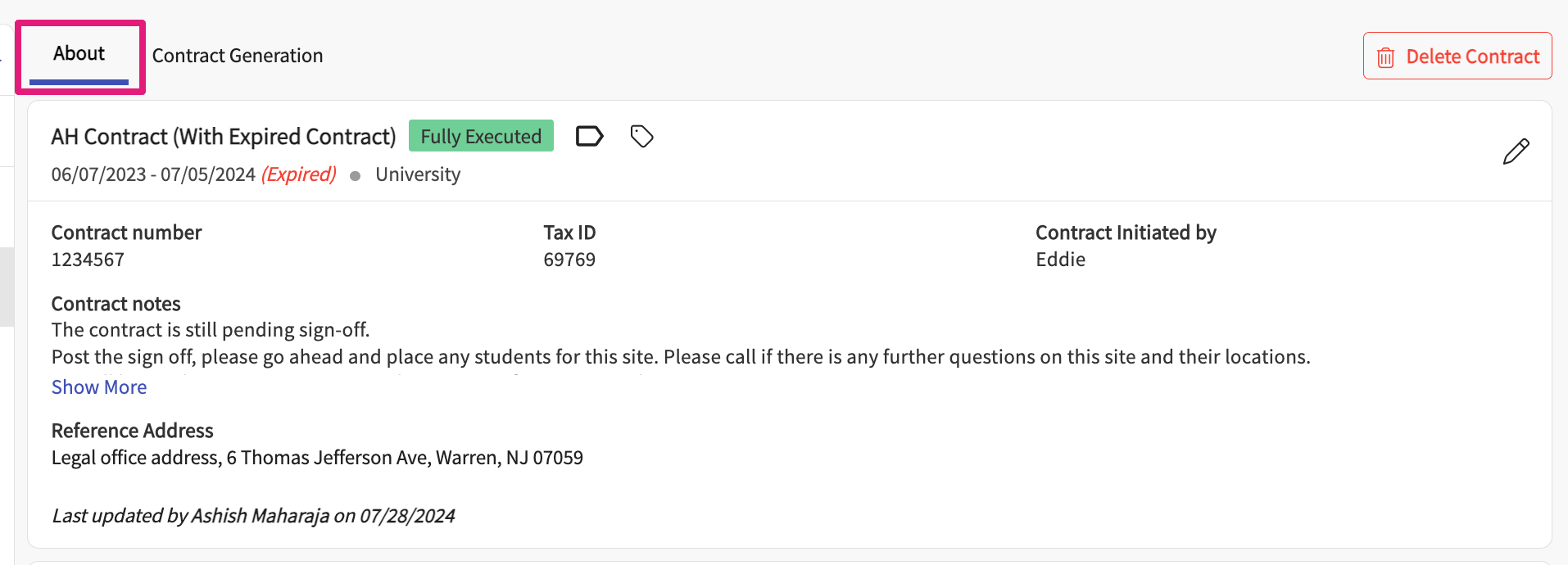The image size is (1568, 565).
Task: Open the Contract Generation tab
Action: point(238,56)
